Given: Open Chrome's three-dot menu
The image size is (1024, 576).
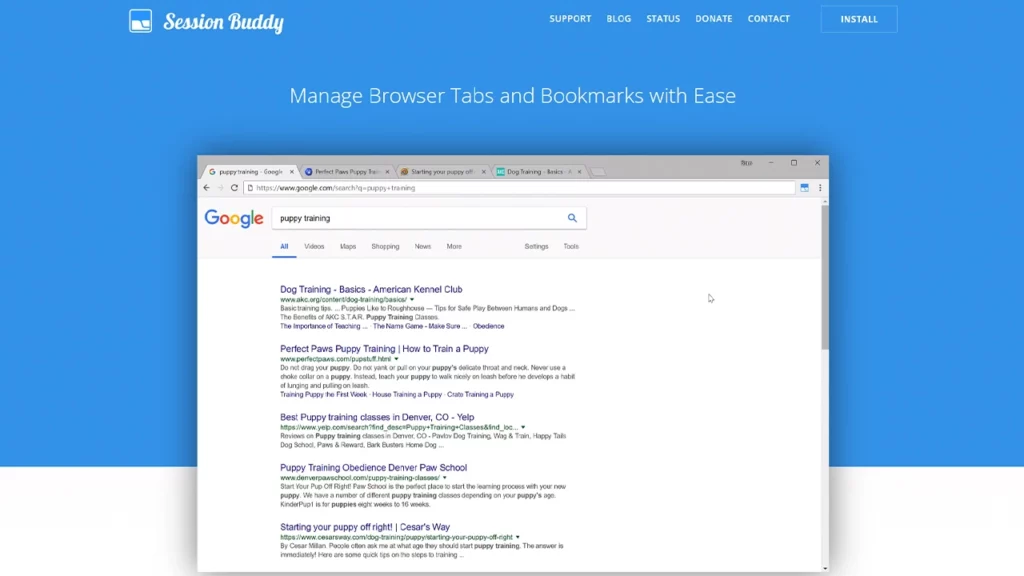Looking at the screenshot, I should click(820, 187).
